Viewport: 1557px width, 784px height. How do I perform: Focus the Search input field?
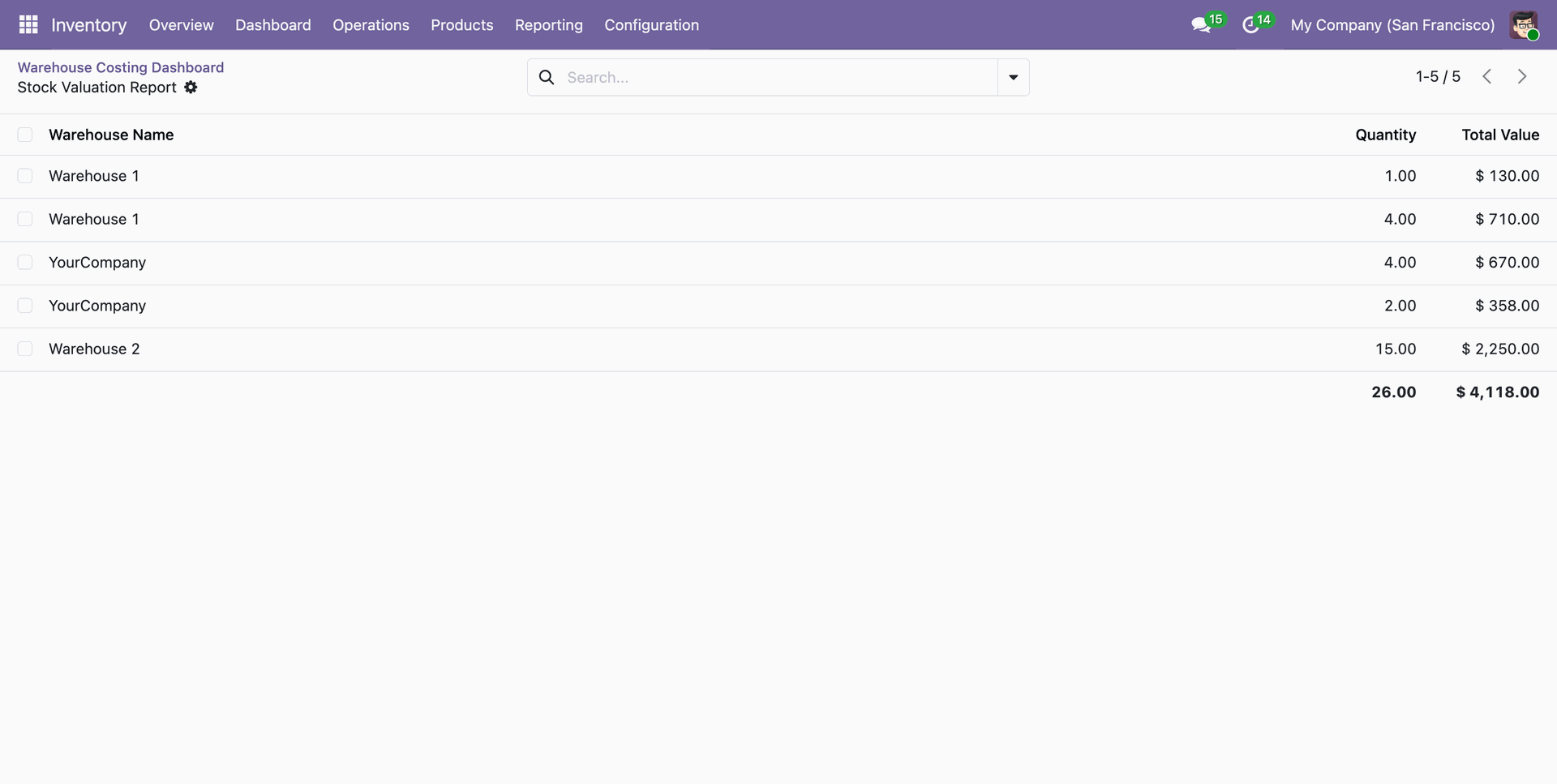[778, 77]
